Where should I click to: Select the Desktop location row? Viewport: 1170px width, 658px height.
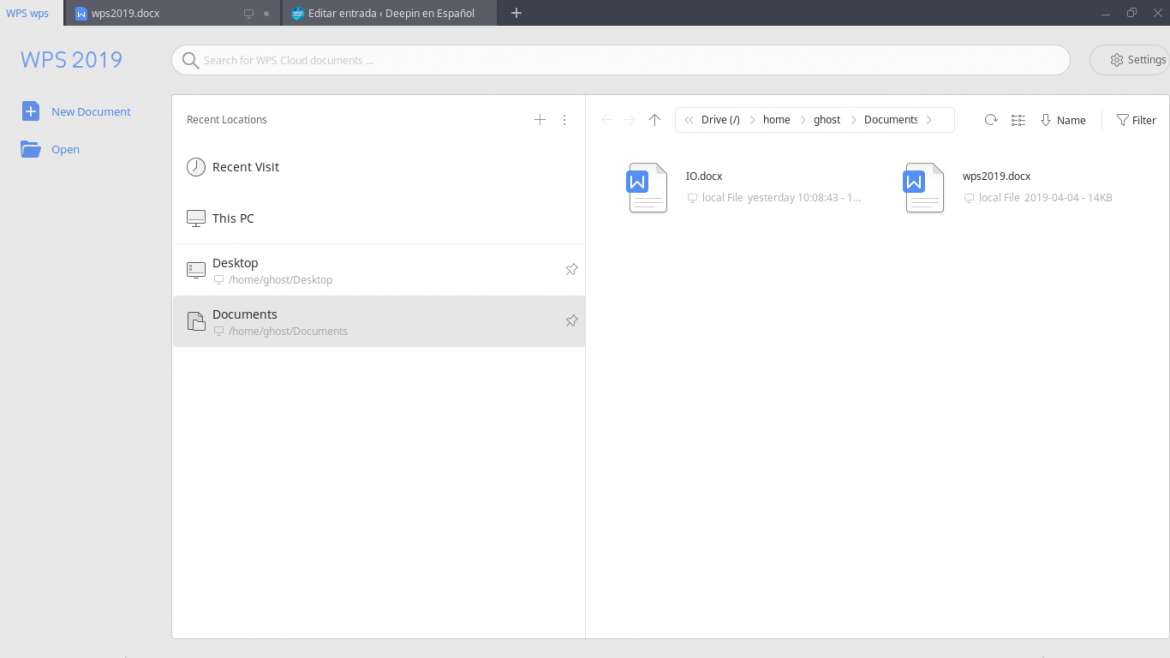click(378, 269)
